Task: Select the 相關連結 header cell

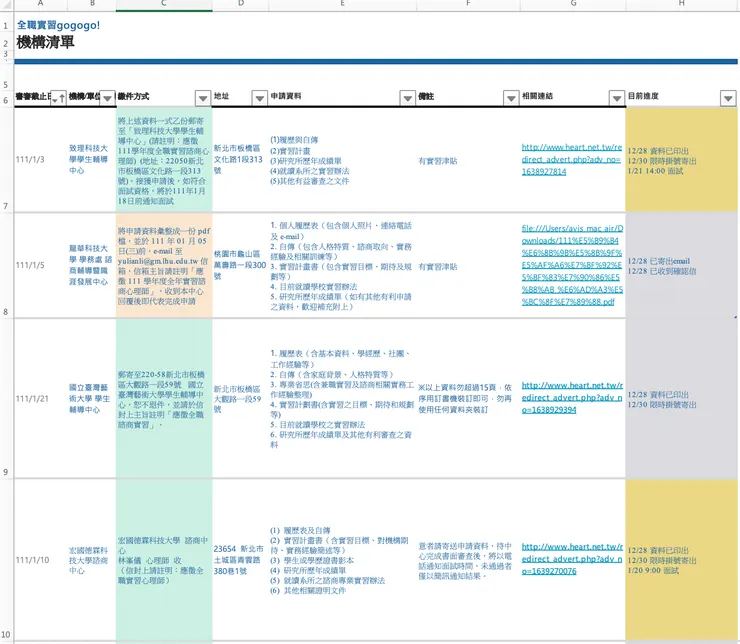Action: 573,99
